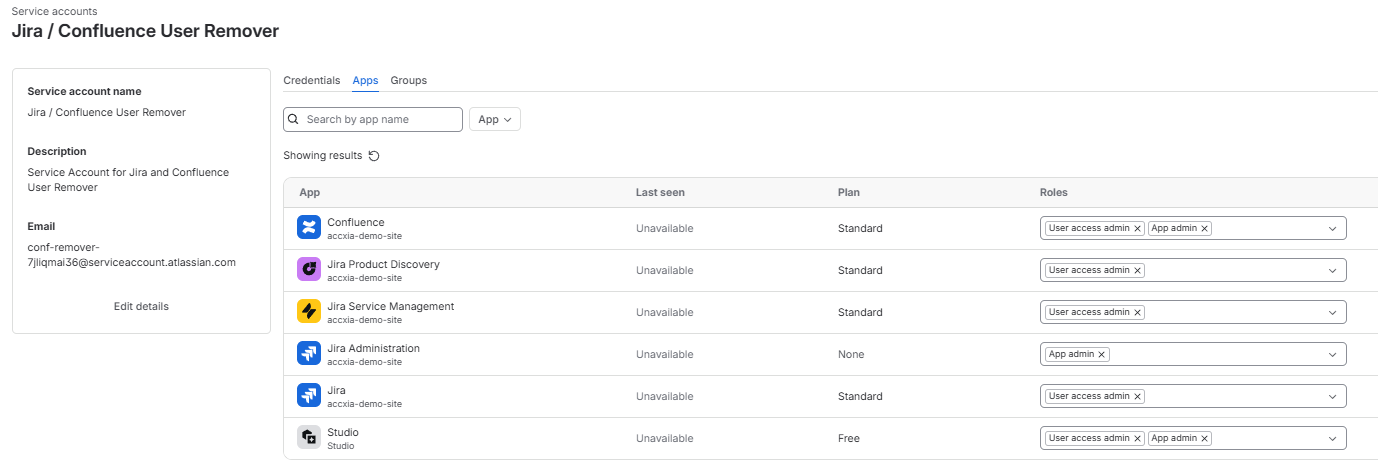Expand the Jira Service Management roles chevron
This screenshot has height=466, width=1378.
click(x=1332, y=312)
